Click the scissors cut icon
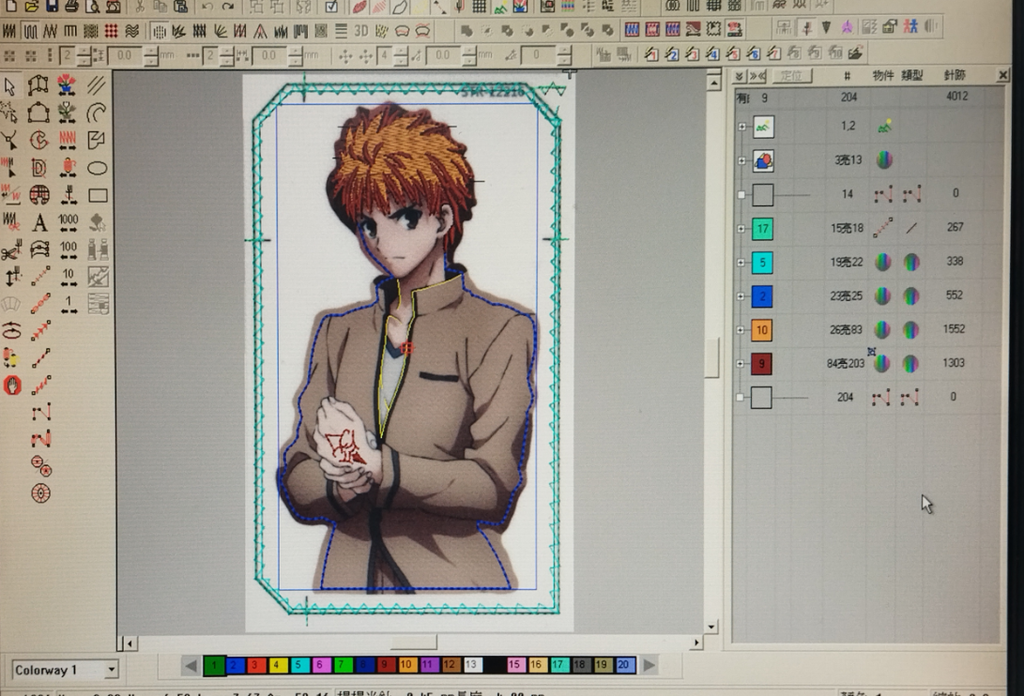1024x696 pixels. (x=139, y=7)
